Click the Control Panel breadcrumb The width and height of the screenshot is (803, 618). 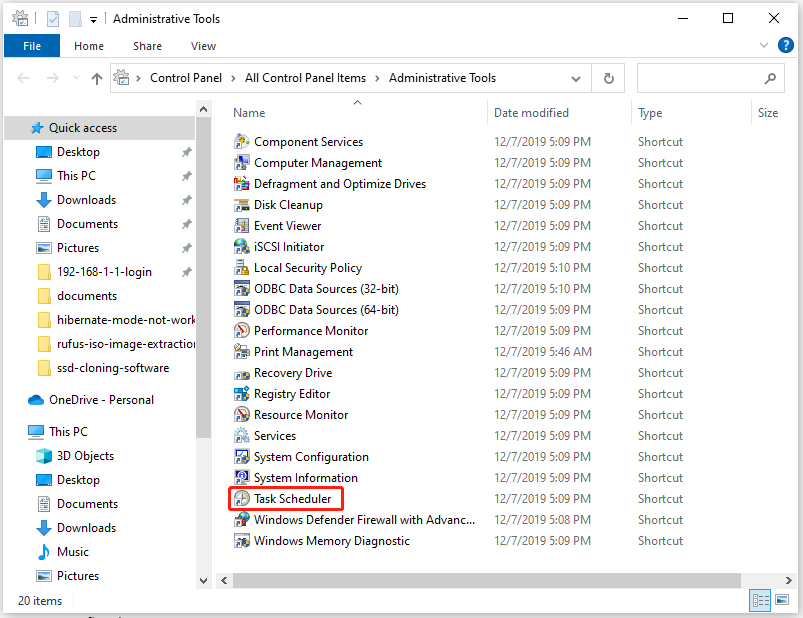(186, 78)
